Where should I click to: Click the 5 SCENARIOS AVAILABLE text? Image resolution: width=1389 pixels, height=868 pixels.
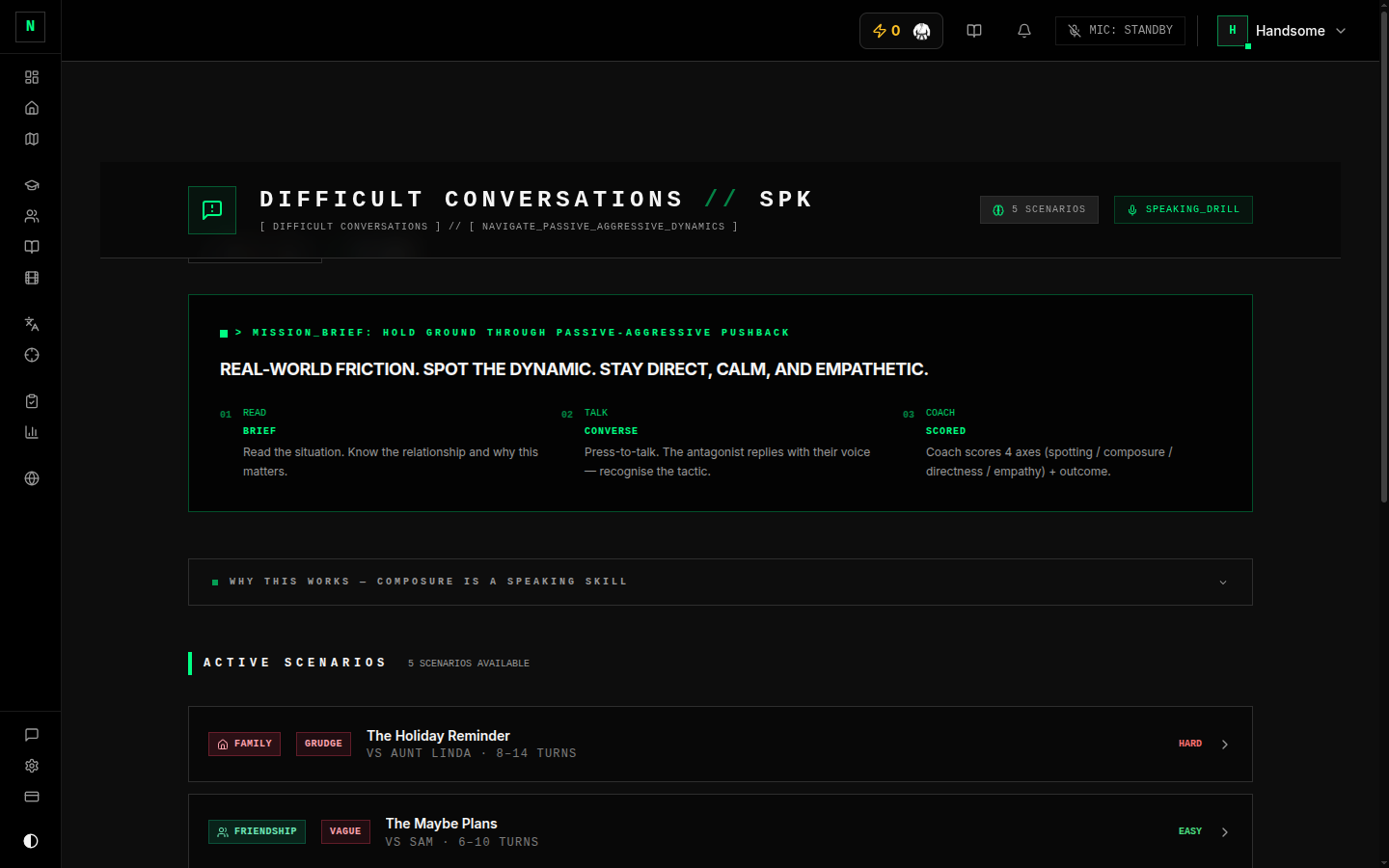click(469, 664)
